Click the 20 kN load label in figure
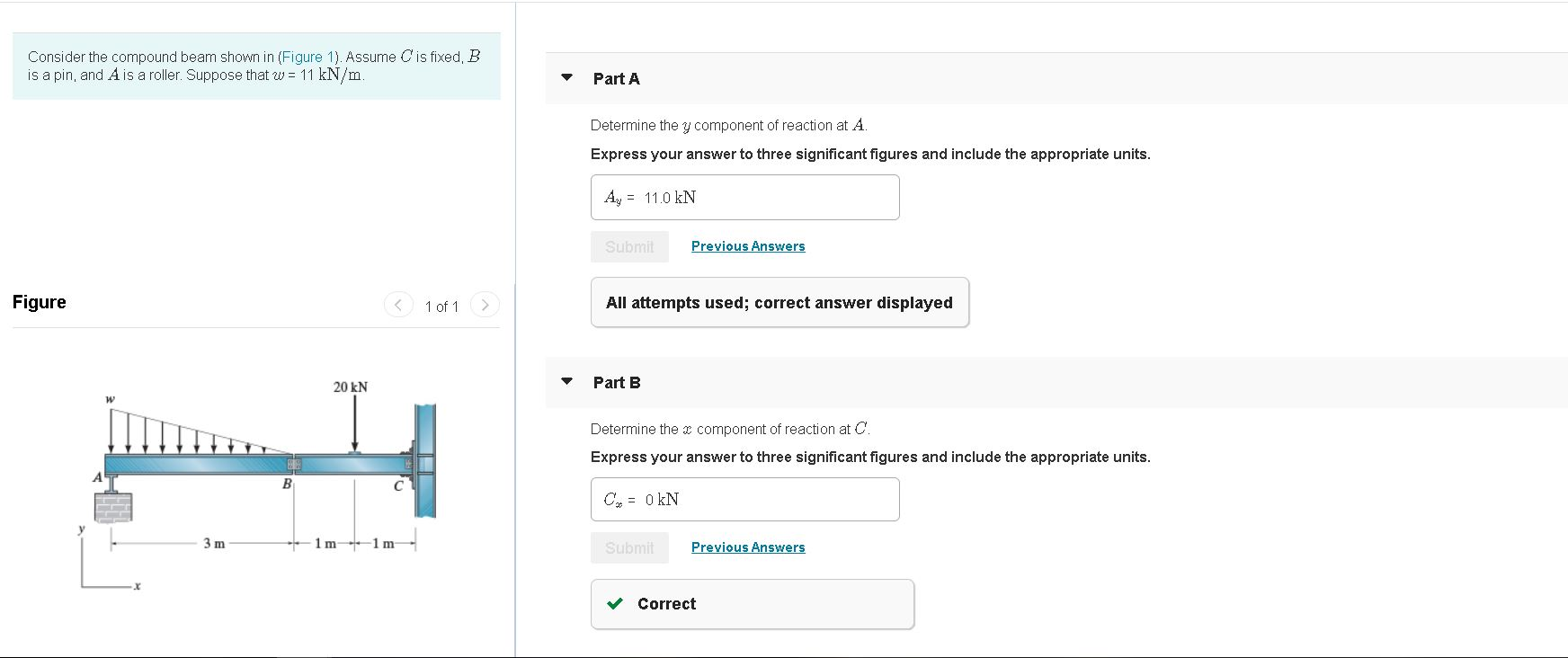The width and height of the screenshot is (1568, 658). (350, 387)
